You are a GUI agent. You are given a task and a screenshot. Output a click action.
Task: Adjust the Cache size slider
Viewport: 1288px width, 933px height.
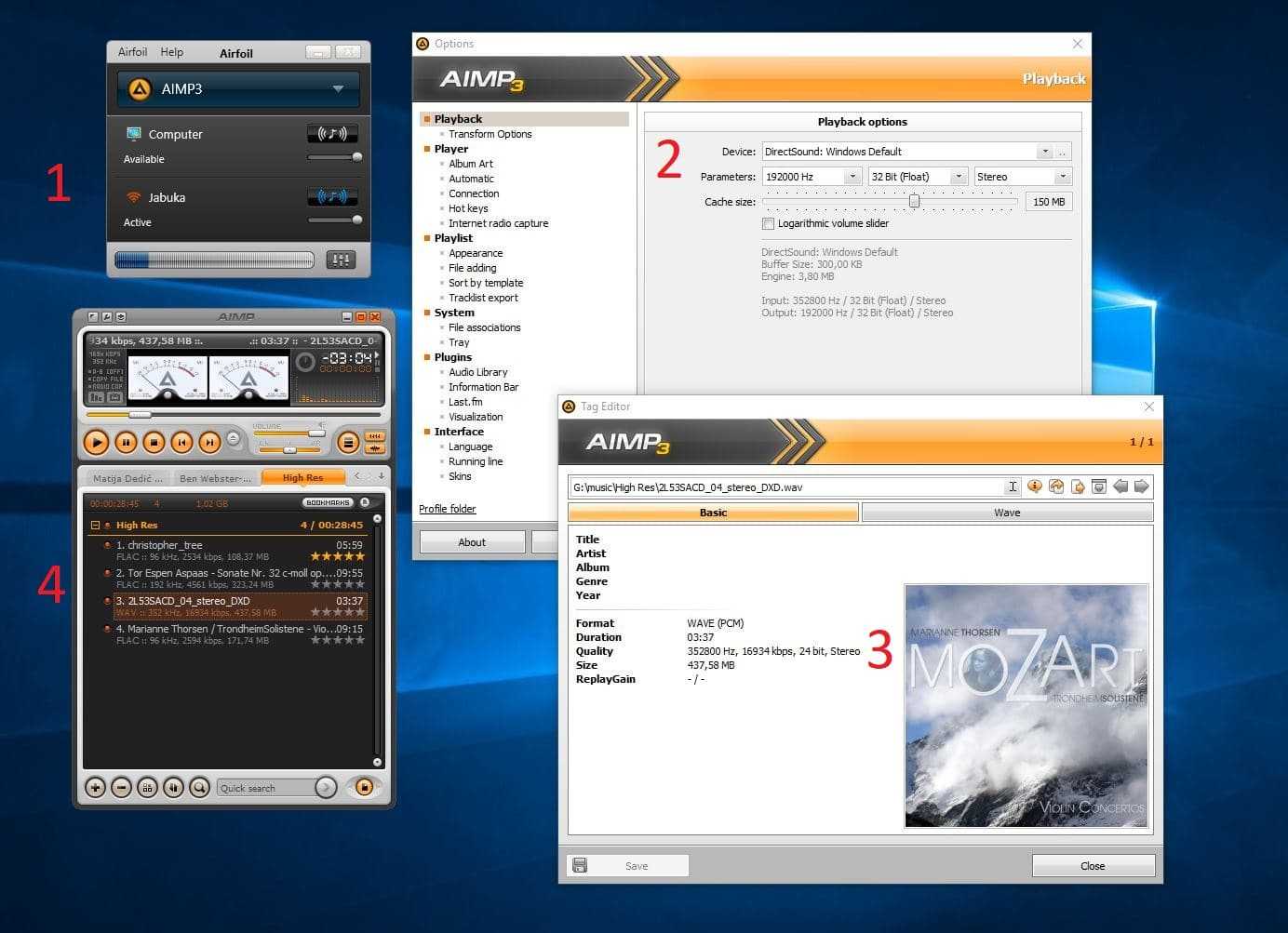(x=914, y=201)
